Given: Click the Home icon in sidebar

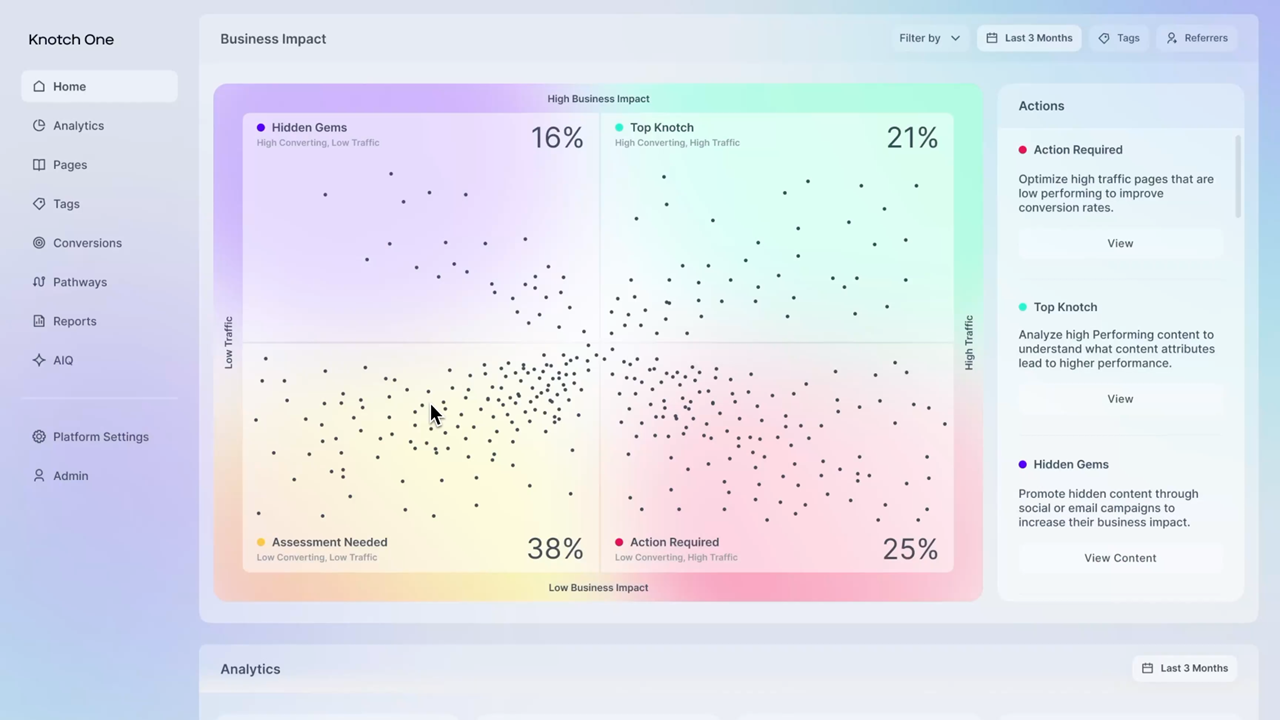Looking at the screenshot, I should (x=39, y=87).
